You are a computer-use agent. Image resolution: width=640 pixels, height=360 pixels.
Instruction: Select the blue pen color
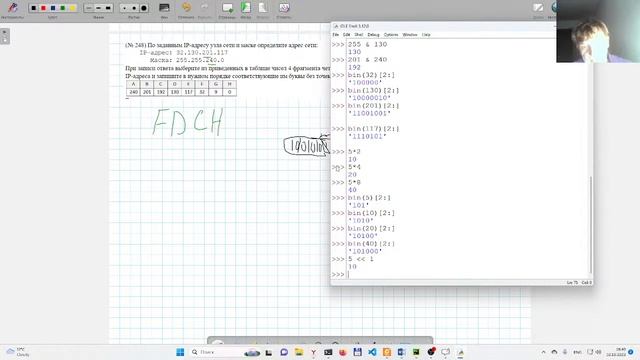(x=53, y=8)
